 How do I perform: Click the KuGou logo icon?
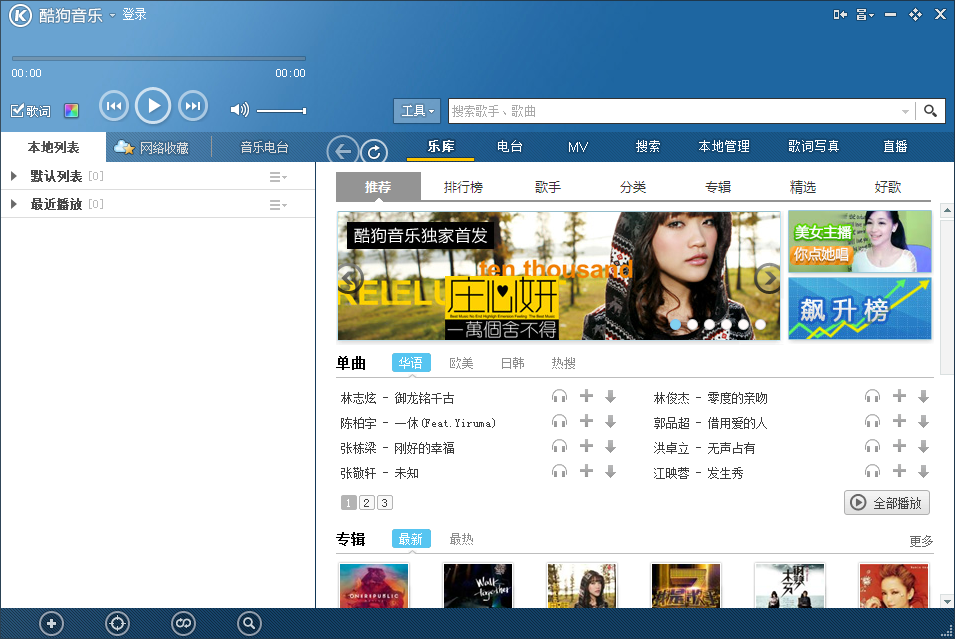coord(20,16)
